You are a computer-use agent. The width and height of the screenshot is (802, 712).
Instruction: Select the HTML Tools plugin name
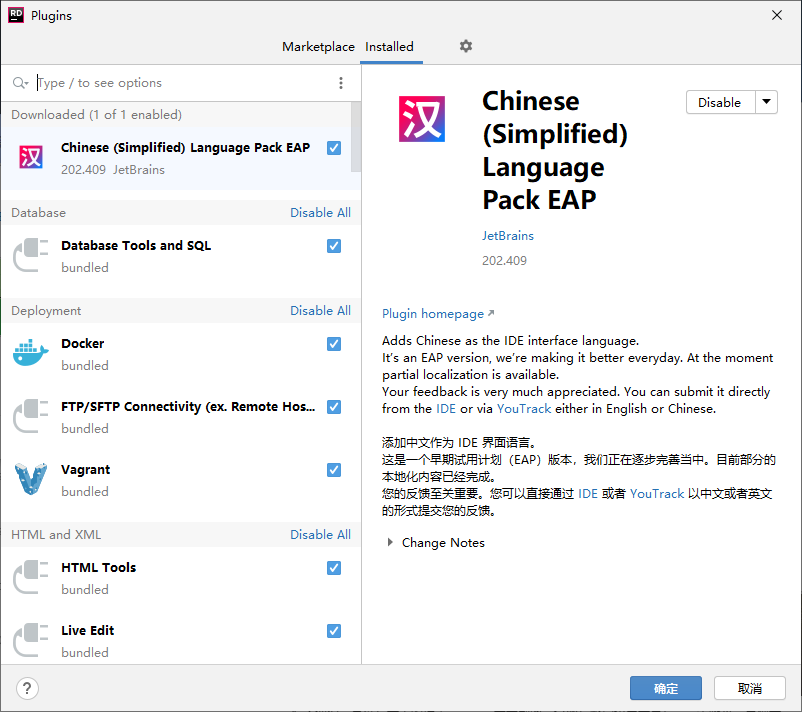coord(98,567)
